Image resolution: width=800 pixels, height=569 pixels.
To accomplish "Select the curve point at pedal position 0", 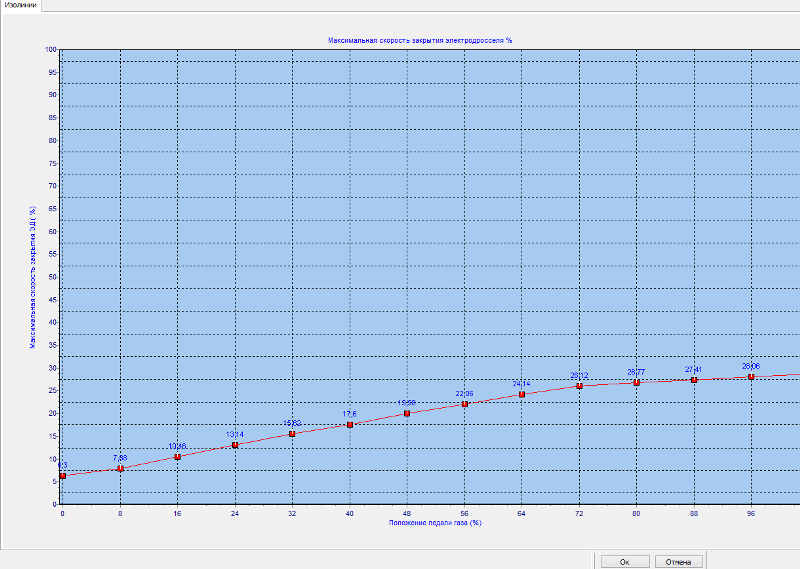I will [x=63, y=476].
